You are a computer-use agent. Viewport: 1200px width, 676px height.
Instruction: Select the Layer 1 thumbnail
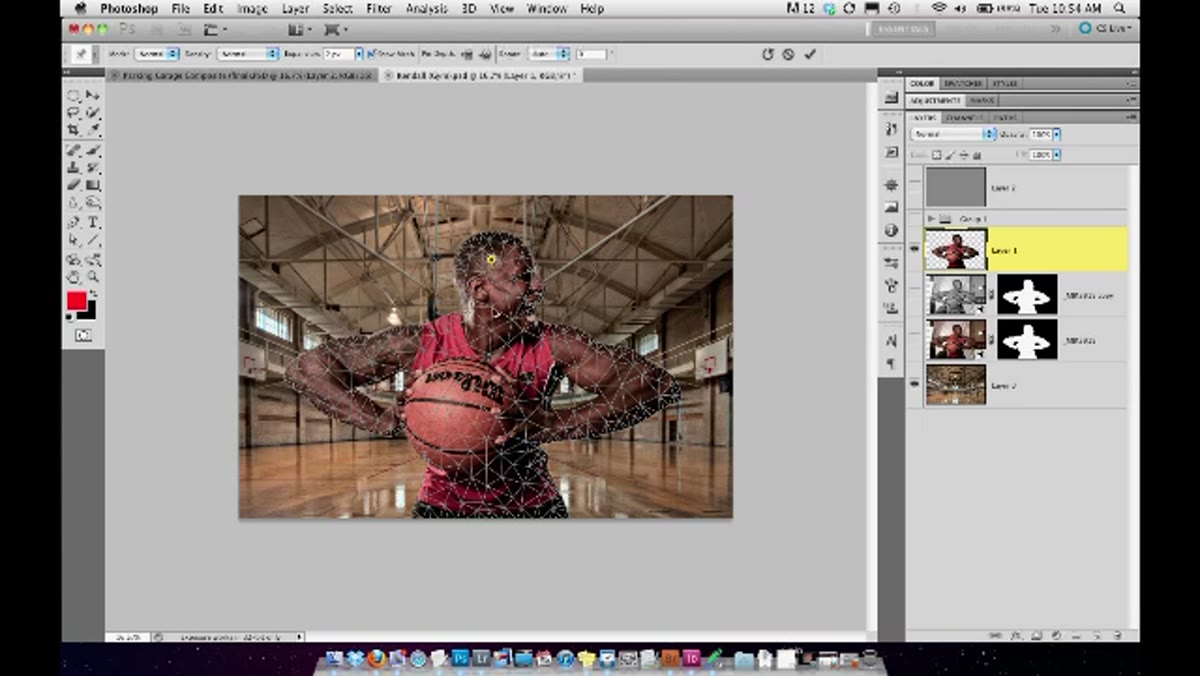tap(956, 249)
